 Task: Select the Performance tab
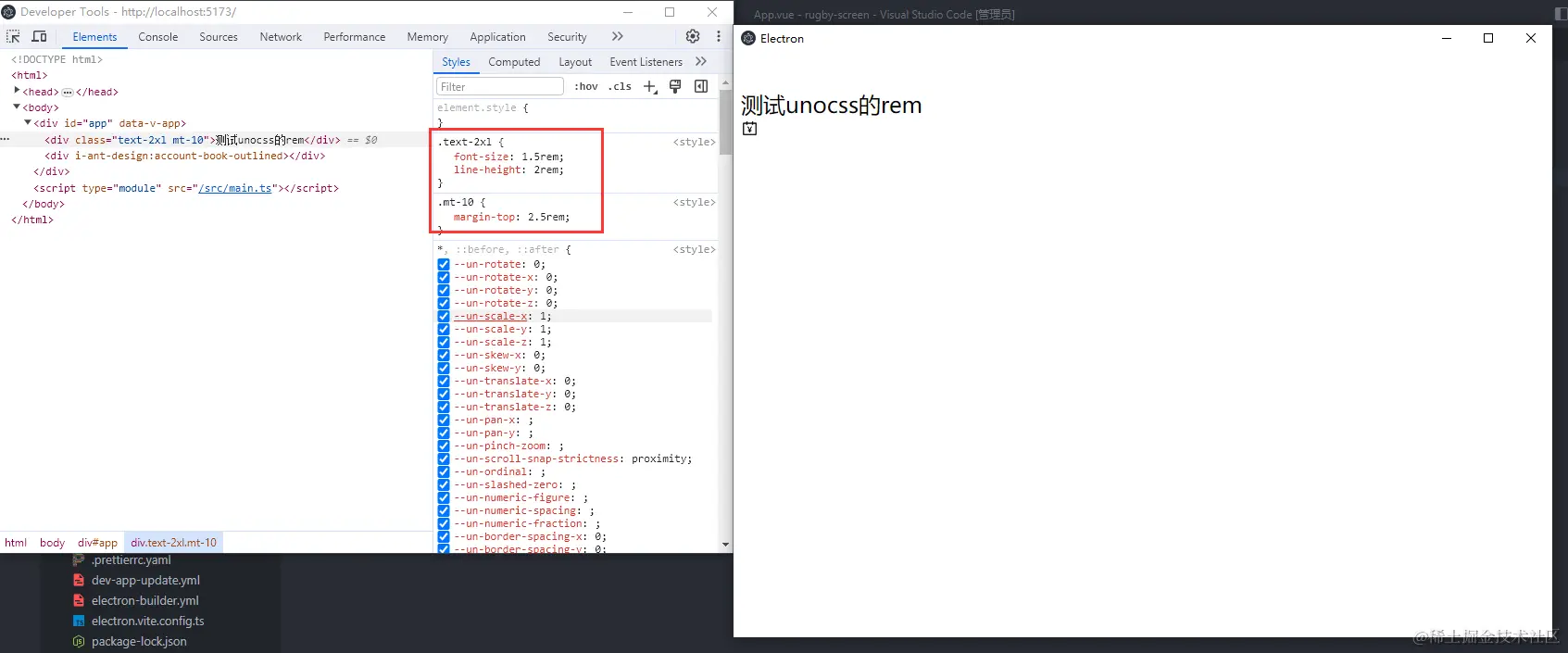[355, 37]
